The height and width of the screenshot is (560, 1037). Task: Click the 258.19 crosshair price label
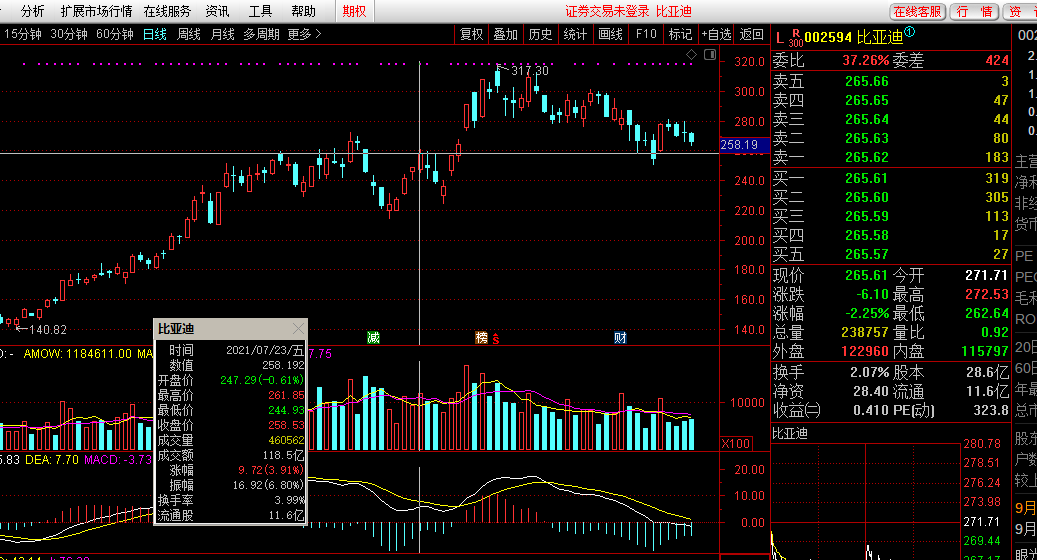click(x=743, y=145)
